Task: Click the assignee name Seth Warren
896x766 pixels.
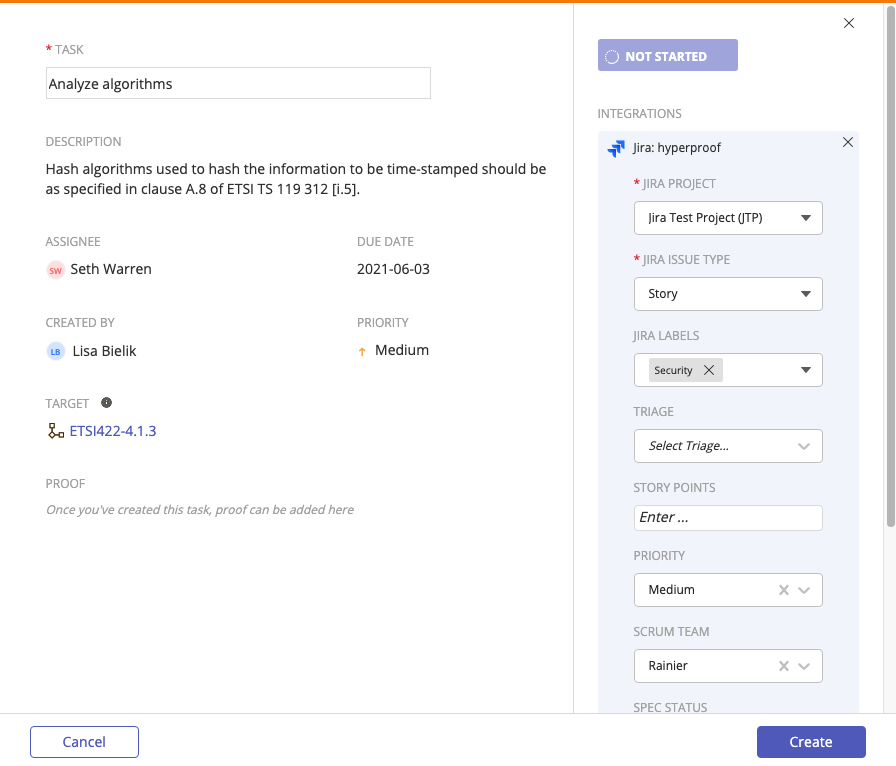Action: tap(111, 269)
